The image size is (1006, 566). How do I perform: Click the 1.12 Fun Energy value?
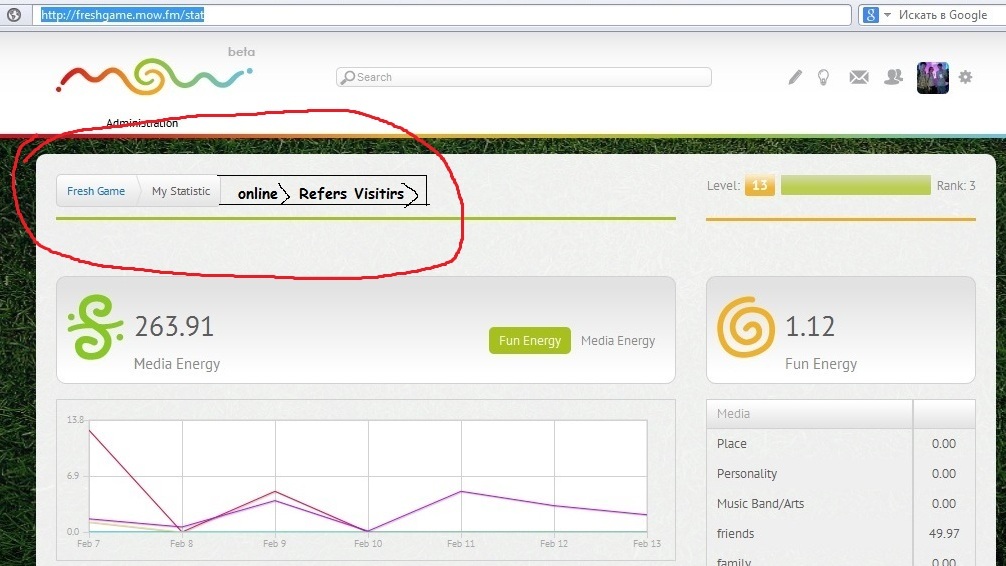pos(810,326)
